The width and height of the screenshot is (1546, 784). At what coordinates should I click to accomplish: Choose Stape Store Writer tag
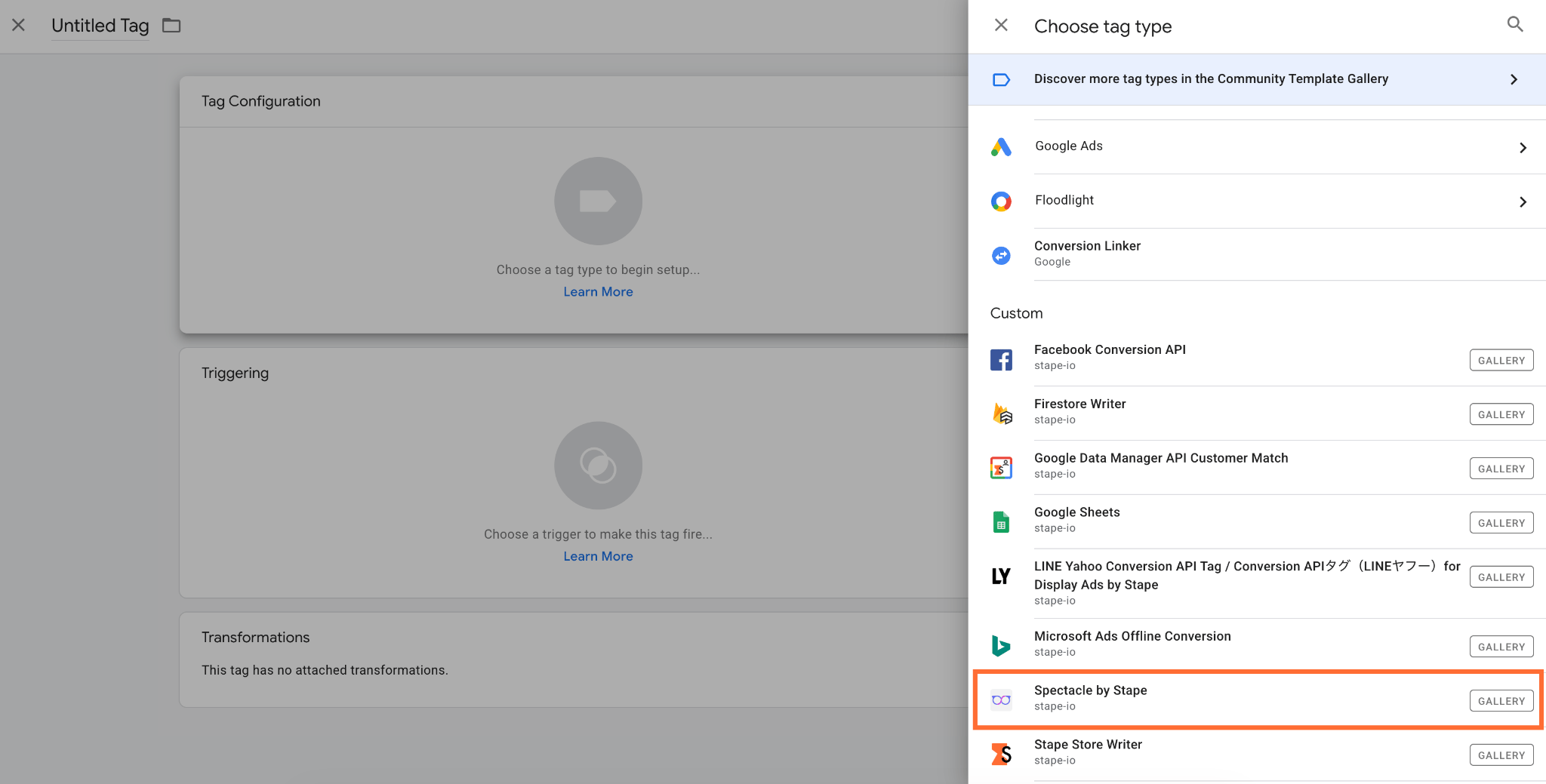click(1257, 754)
